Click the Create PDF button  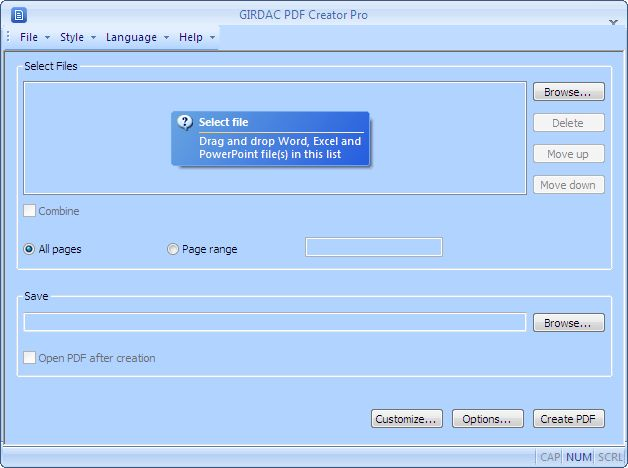point(568,419)
